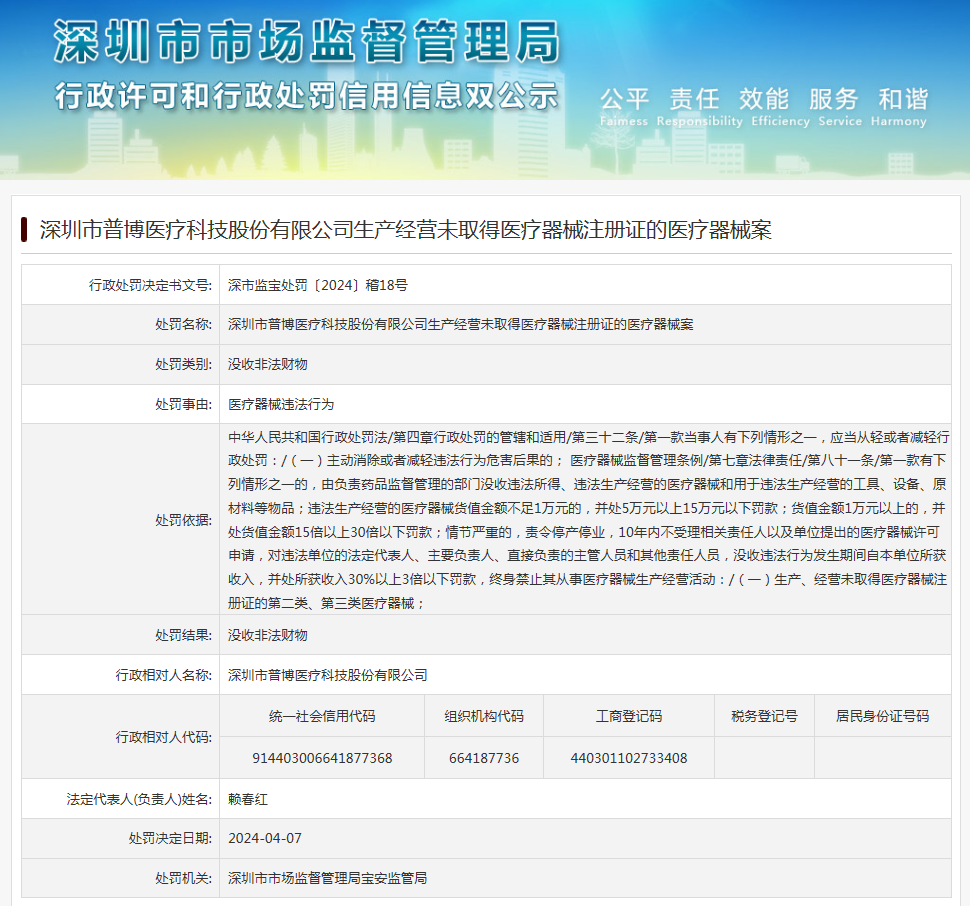The width and height of the screenshot is (970, 906).
Task: Select the decision date 2024-04-07
Action: 265,839
